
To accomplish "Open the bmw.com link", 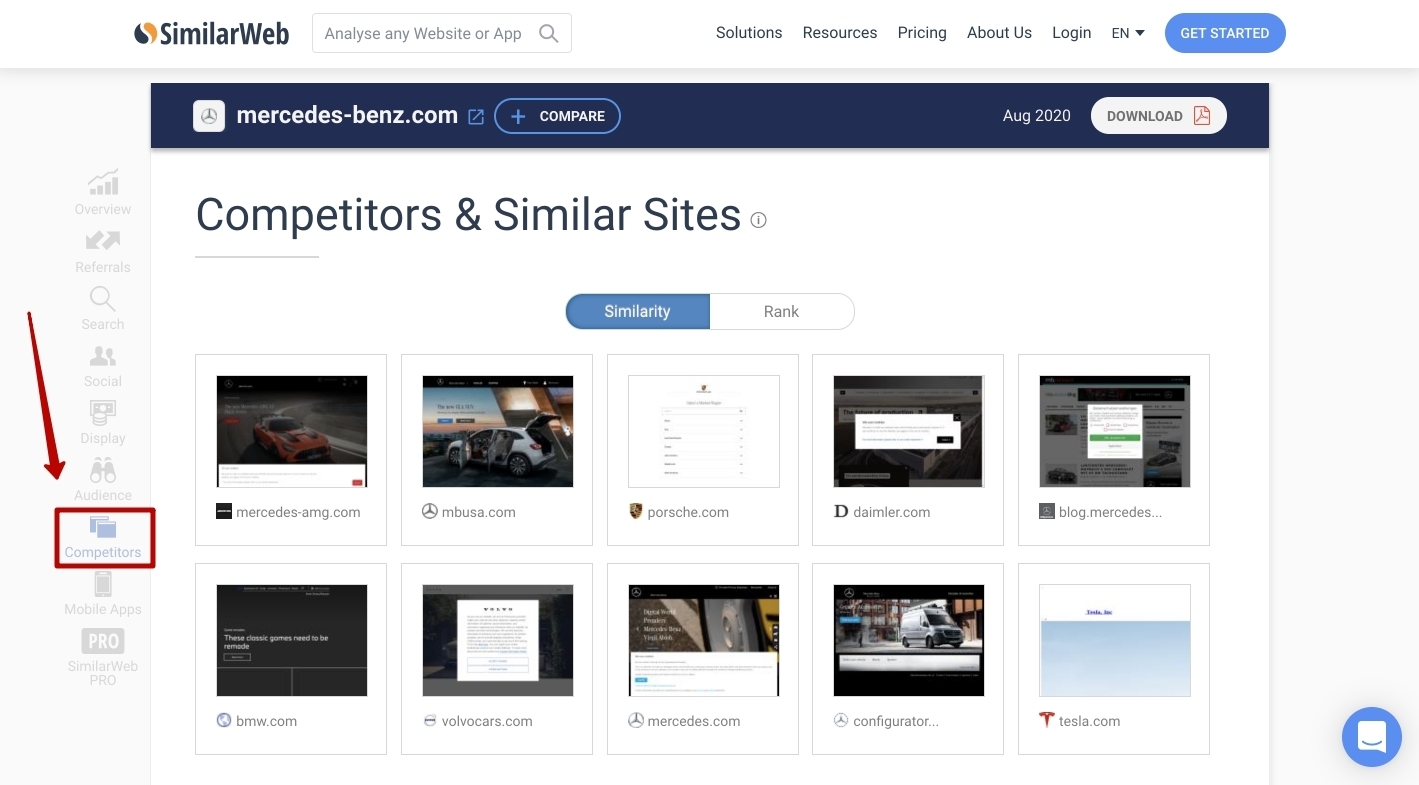I will (267, 721).
